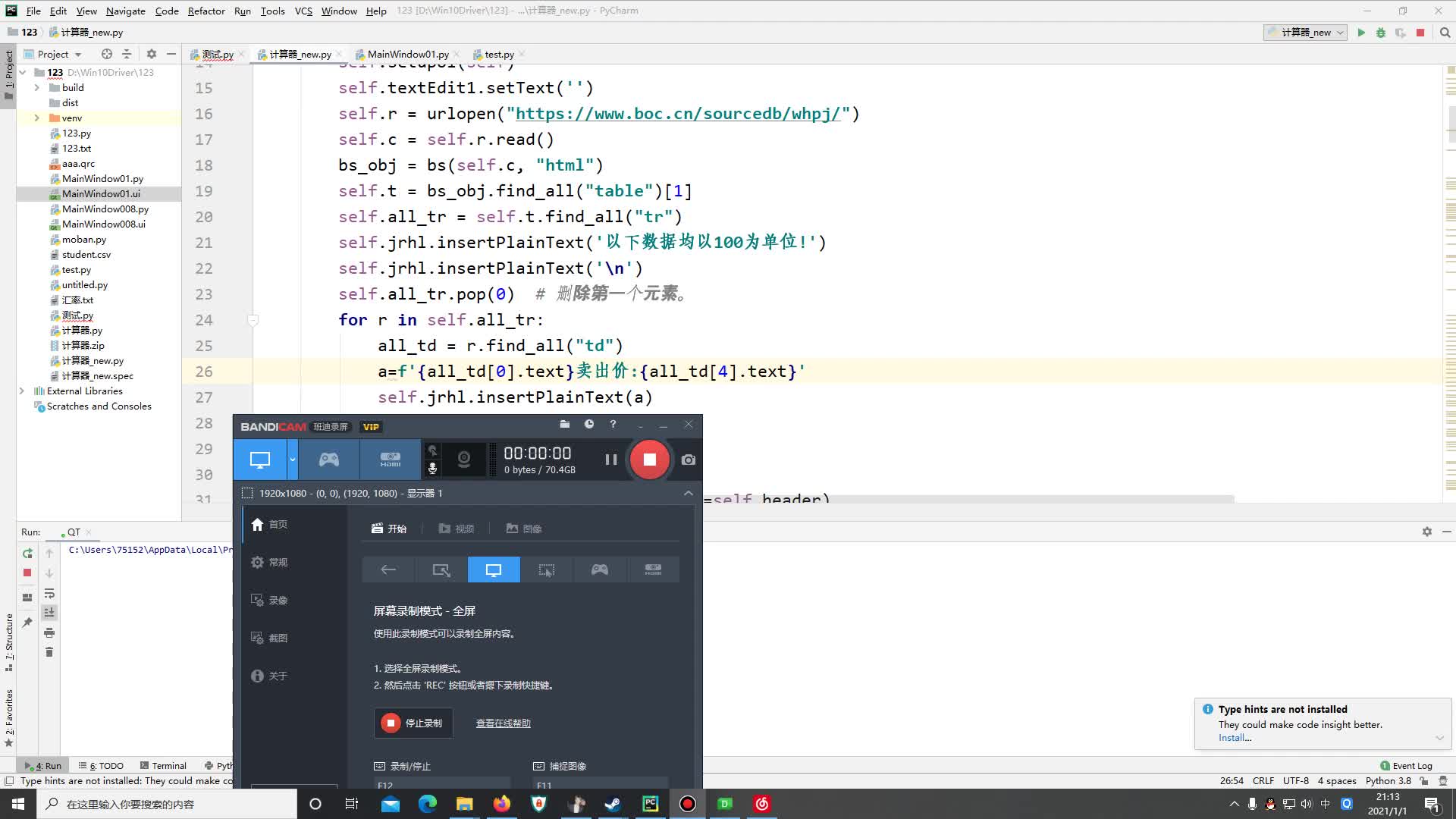Open the screen mode dropdown arrow

tap(292, 460)
